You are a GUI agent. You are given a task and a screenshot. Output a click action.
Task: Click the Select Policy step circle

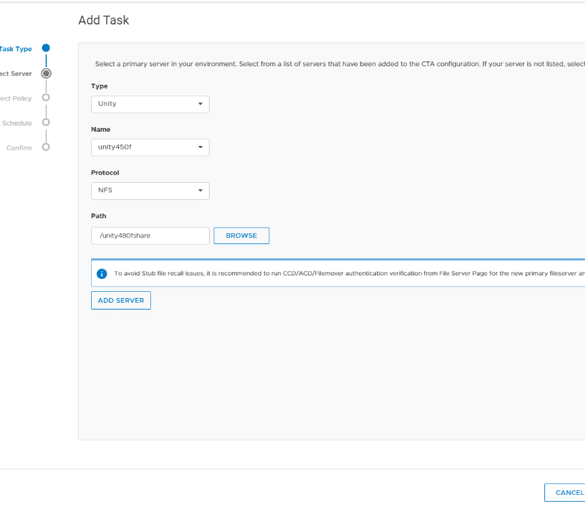[x=46, y=97]
